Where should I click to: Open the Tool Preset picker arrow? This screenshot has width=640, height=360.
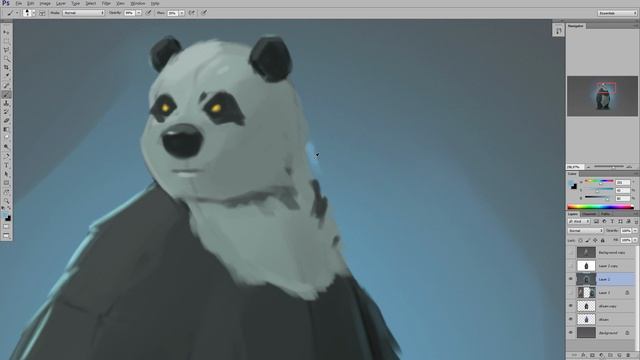point(17,13)
